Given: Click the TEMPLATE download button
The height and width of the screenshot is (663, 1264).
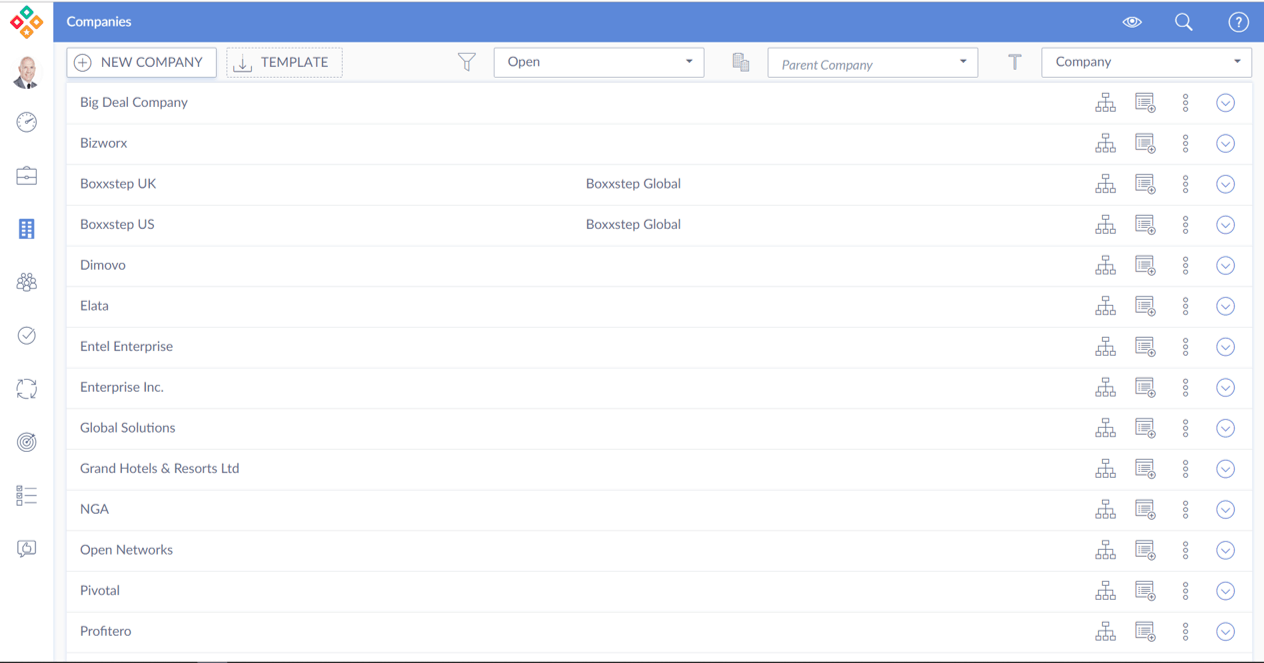Looking at the screenshot, I should point(284,62).
